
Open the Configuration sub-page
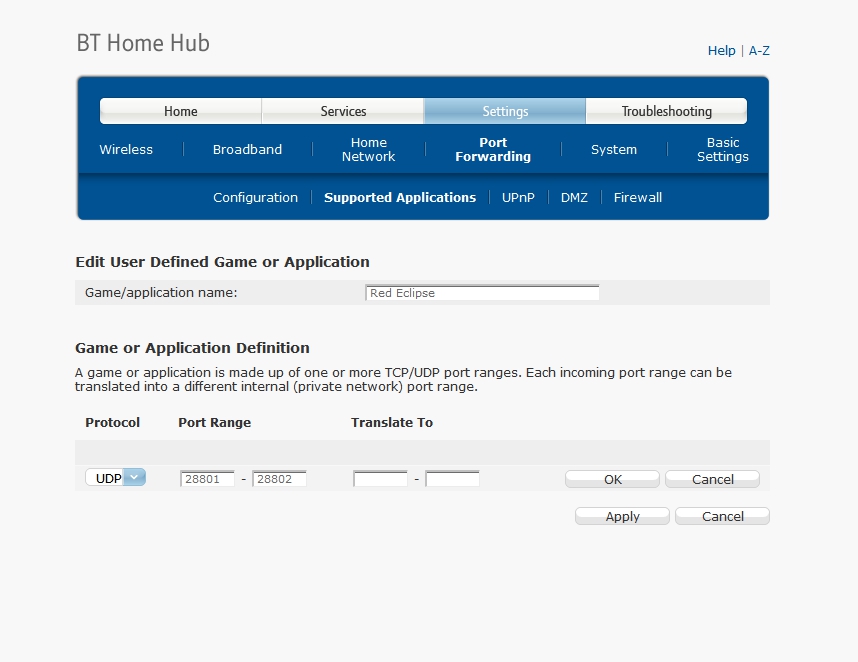pos(255,198)
